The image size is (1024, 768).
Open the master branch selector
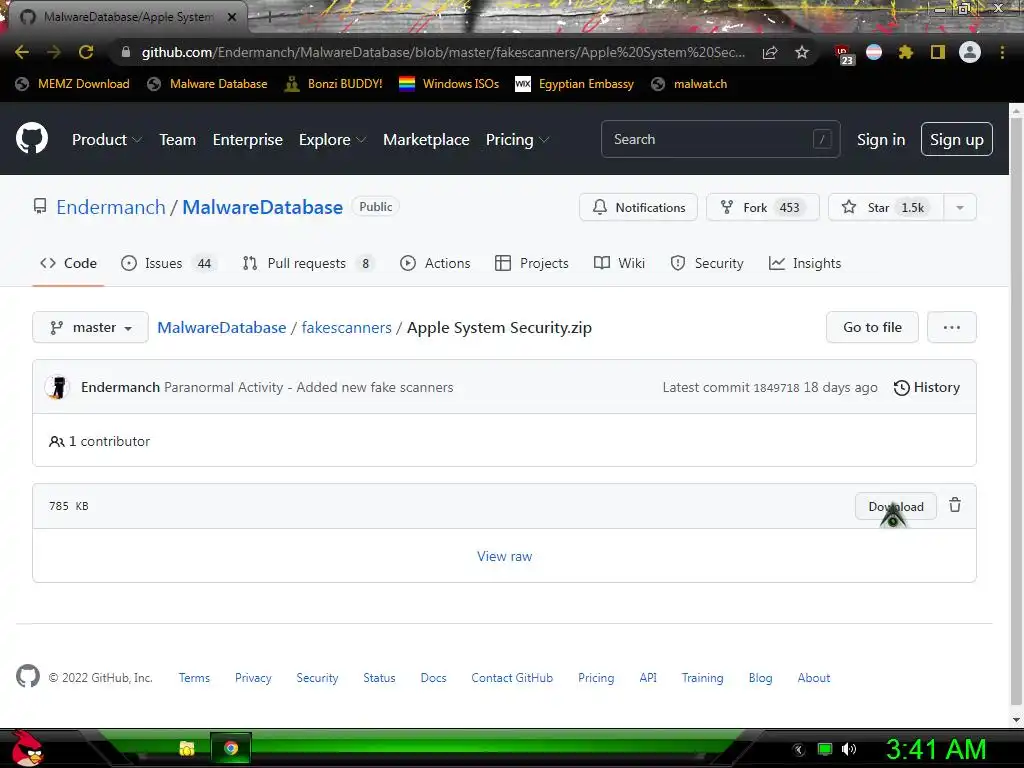(x=90, y=327)
